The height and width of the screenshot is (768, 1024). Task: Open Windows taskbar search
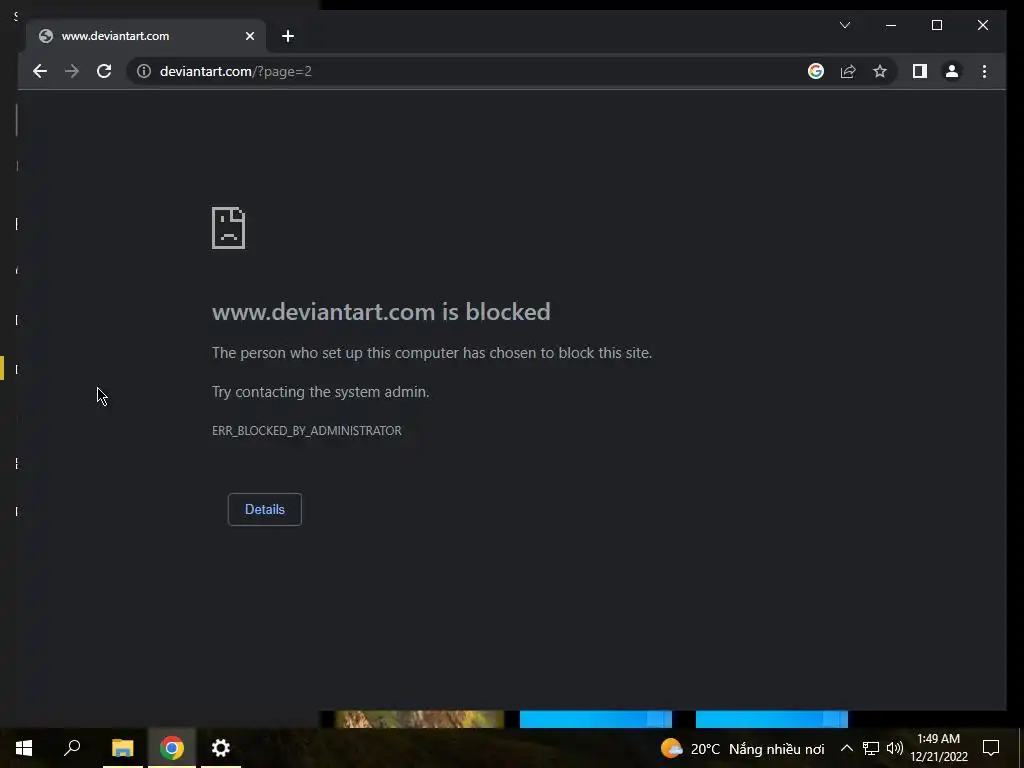pyautogui.click(x=72, y=748)
